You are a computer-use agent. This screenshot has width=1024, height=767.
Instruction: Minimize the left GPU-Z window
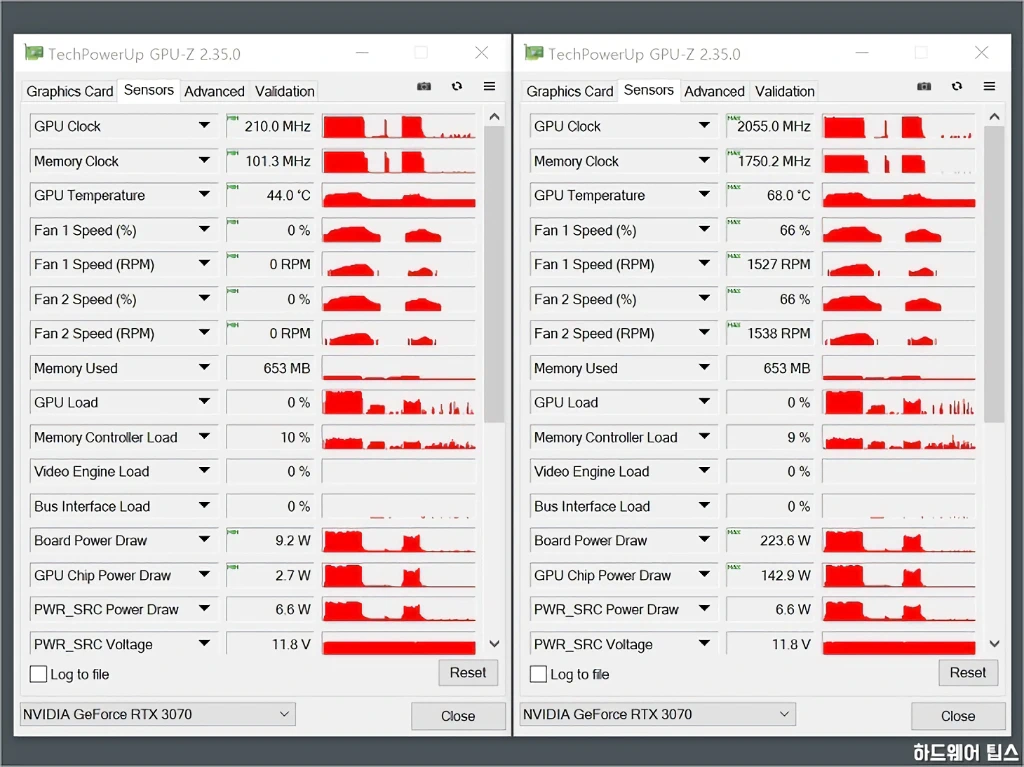click(362, 53)
